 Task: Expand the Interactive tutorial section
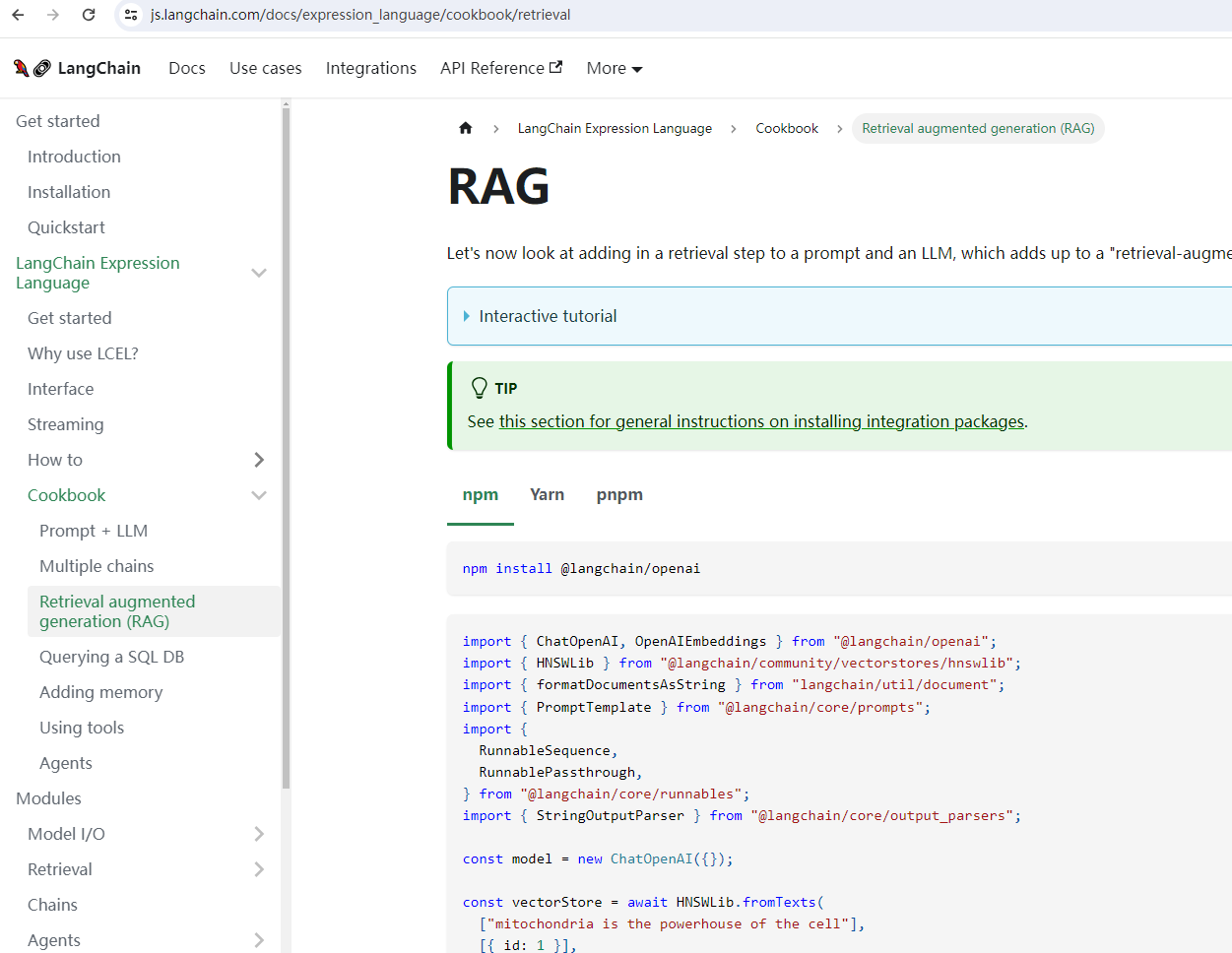pyautogui.click(x=548, y=316)
